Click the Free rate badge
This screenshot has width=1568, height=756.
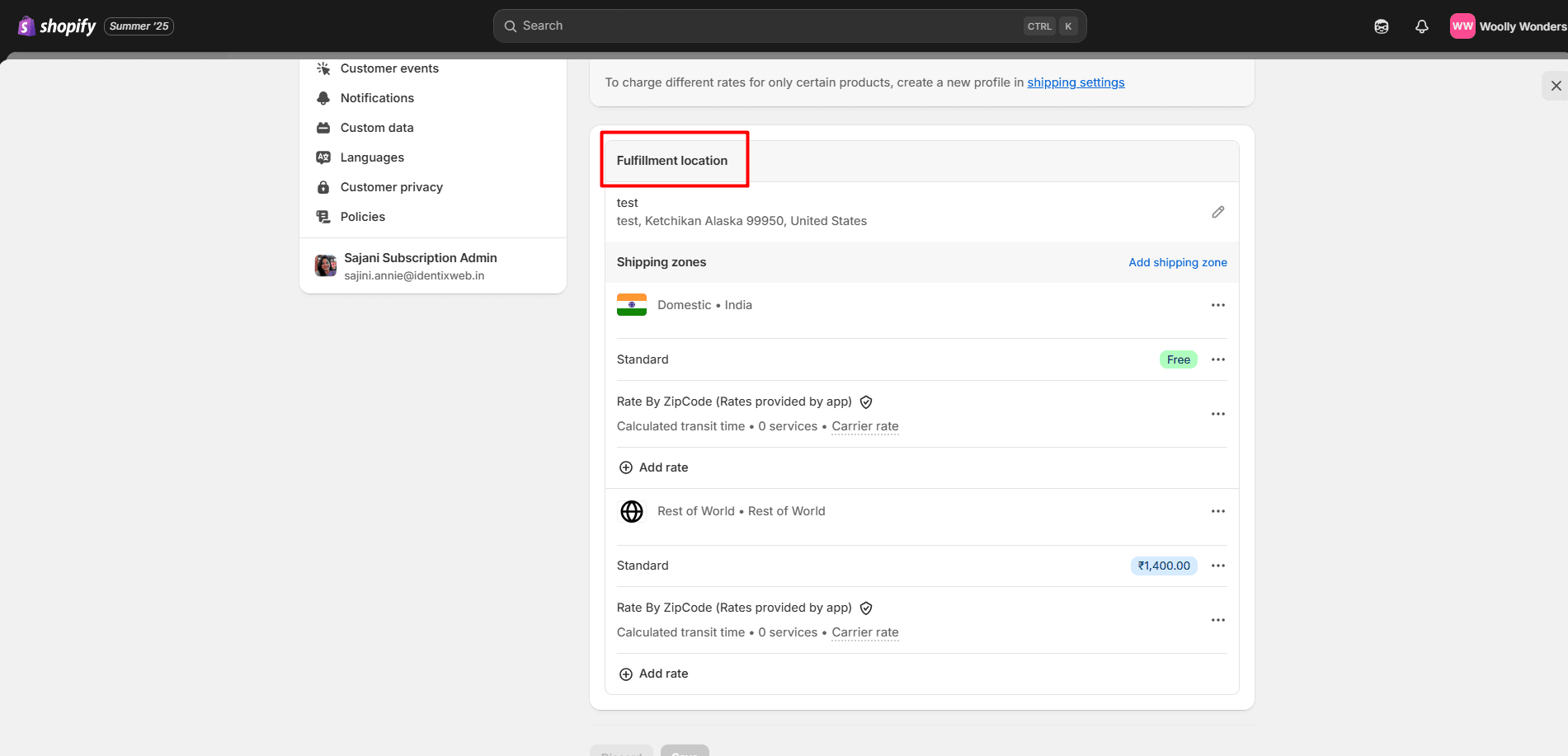tap(1178, 359)
